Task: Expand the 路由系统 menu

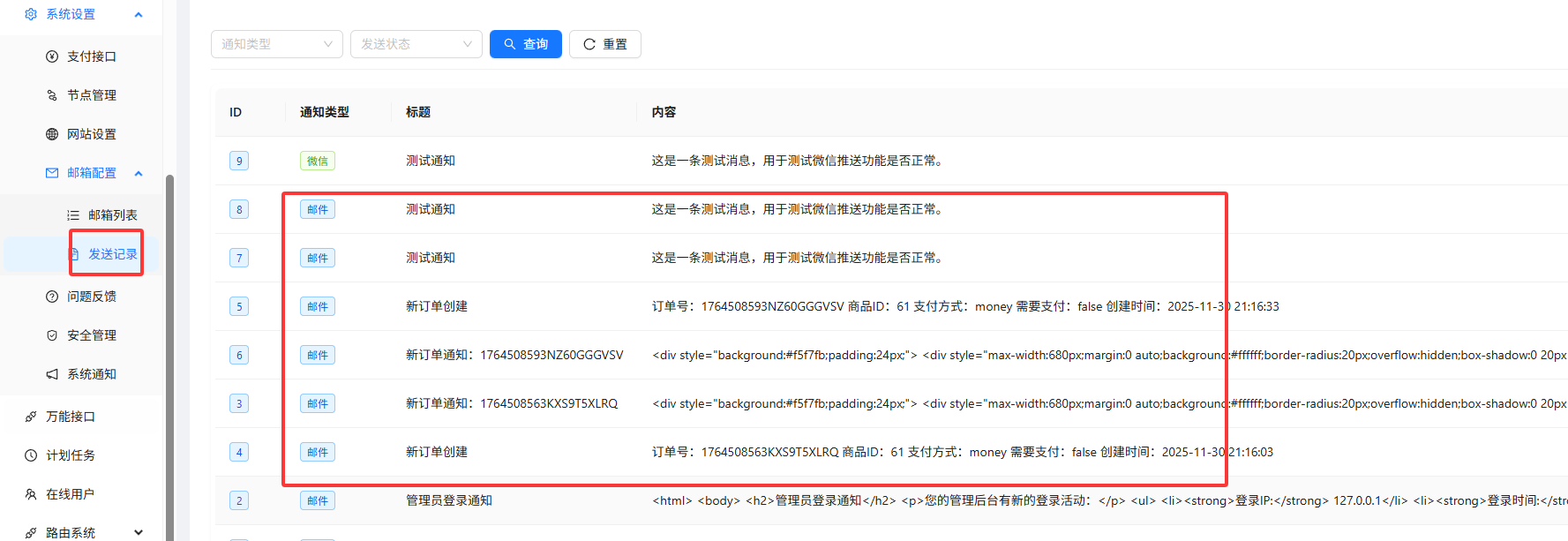Action: (139, 532)
